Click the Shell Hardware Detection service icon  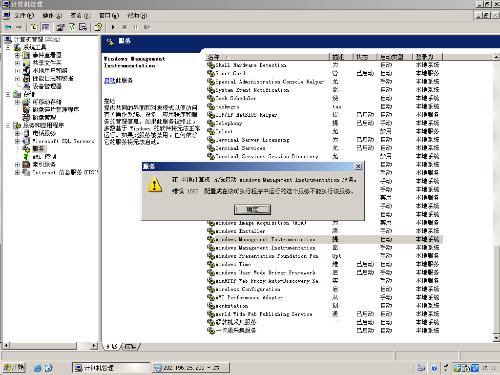tap(211, 65)
